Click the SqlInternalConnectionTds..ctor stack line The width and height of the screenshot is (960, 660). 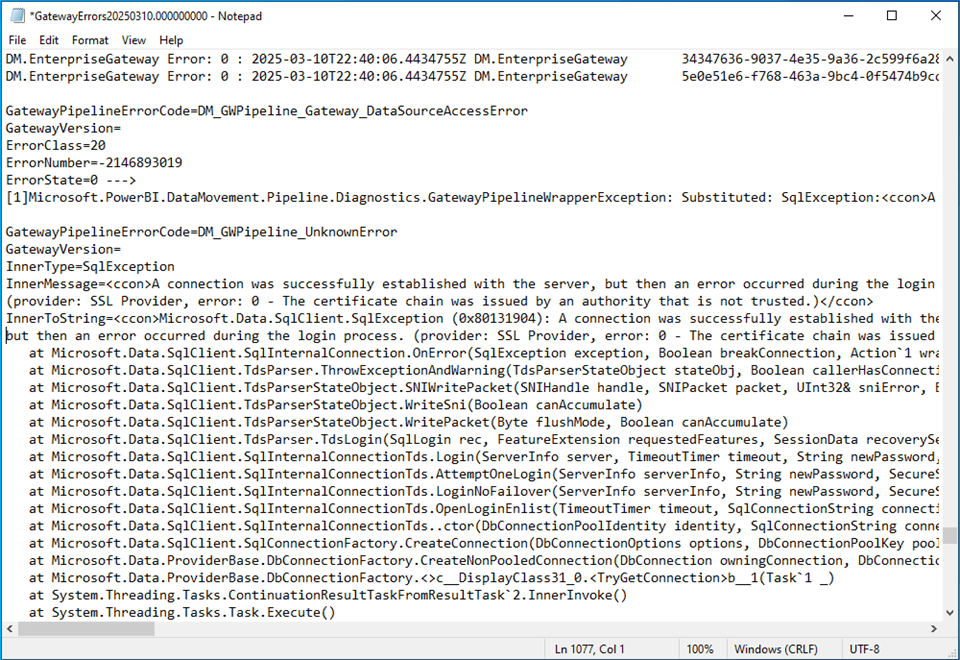pos(483,526)
